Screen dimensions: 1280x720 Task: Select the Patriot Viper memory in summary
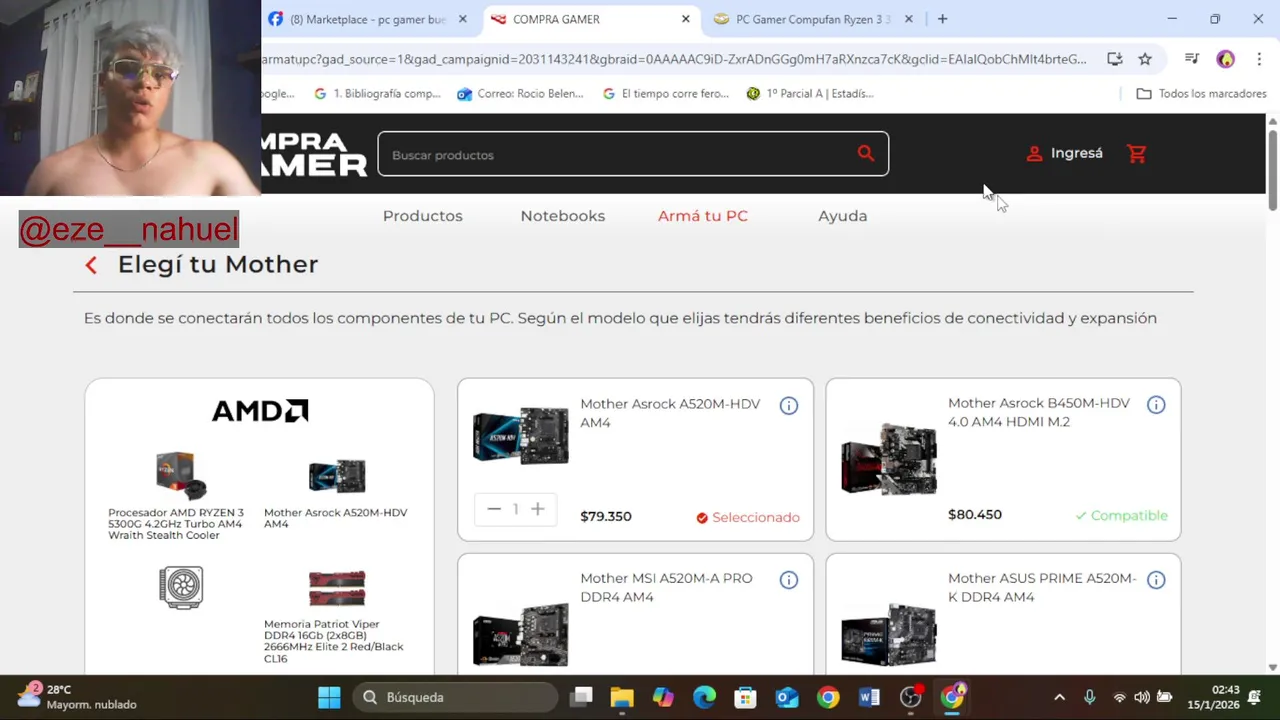coord(336,616)
